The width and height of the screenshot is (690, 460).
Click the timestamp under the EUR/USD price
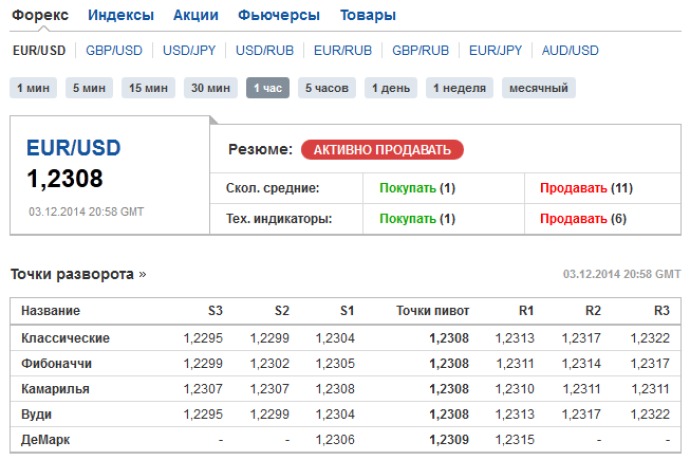pos(86,212)
